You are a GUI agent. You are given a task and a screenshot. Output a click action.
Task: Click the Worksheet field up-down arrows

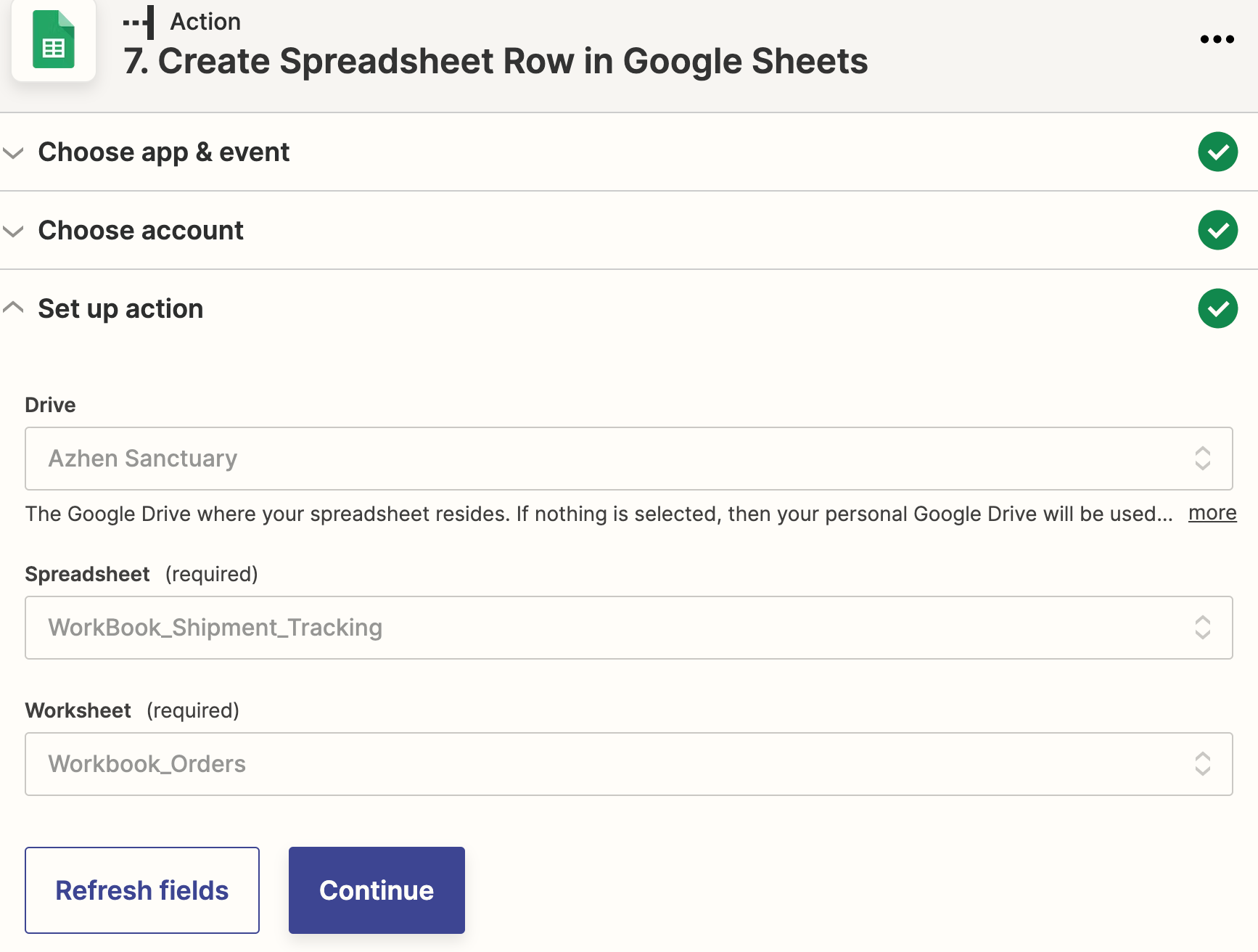[x=1202, y=764]
